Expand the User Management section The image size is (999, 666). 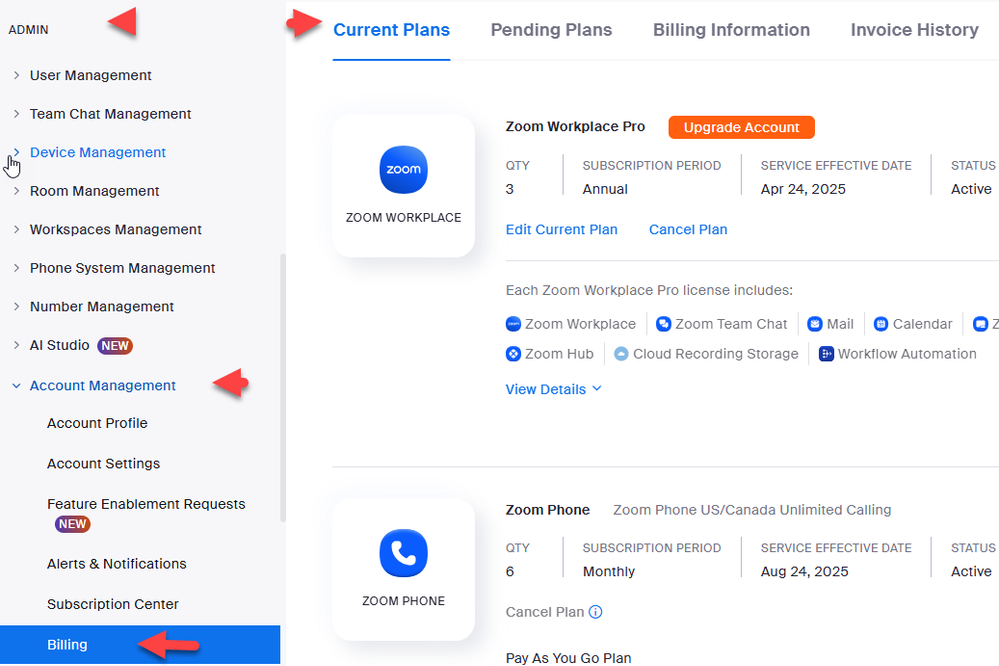[x=16, y=75]
